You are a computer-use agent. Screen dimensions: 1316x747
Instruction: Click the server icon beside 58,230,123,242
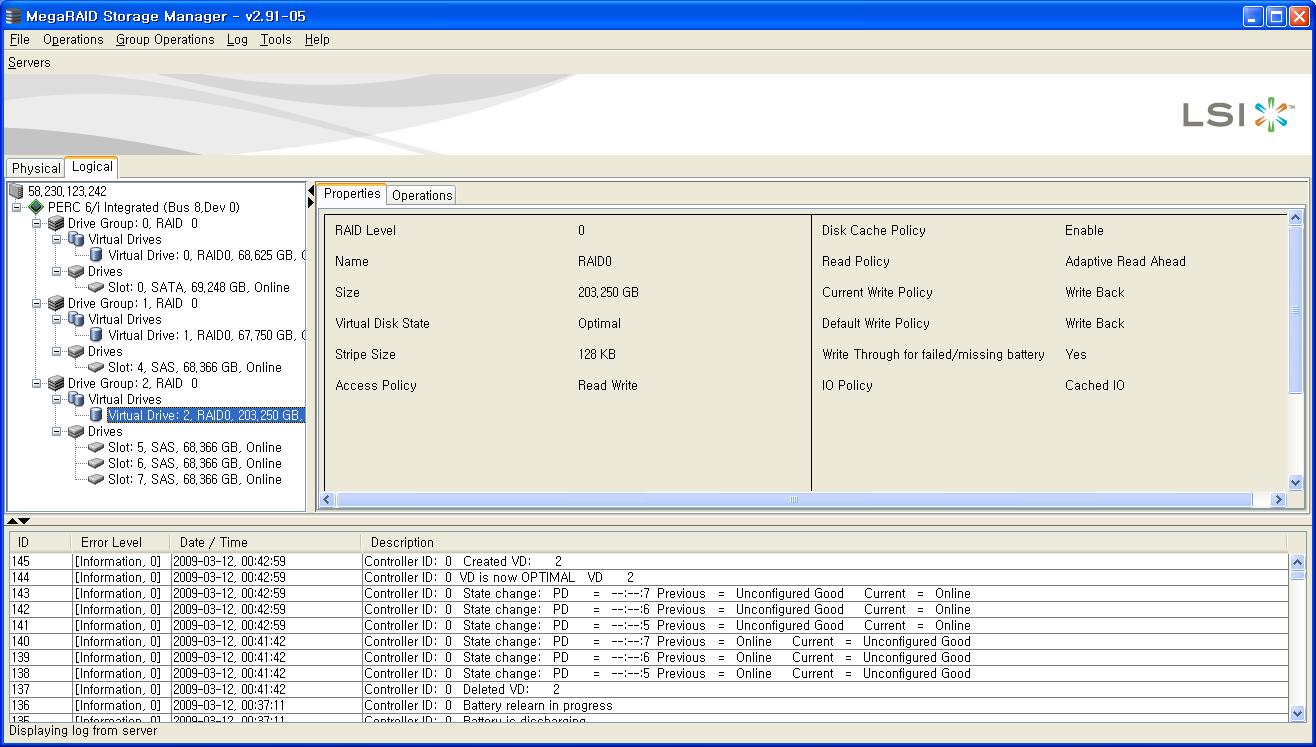(16, 191)
